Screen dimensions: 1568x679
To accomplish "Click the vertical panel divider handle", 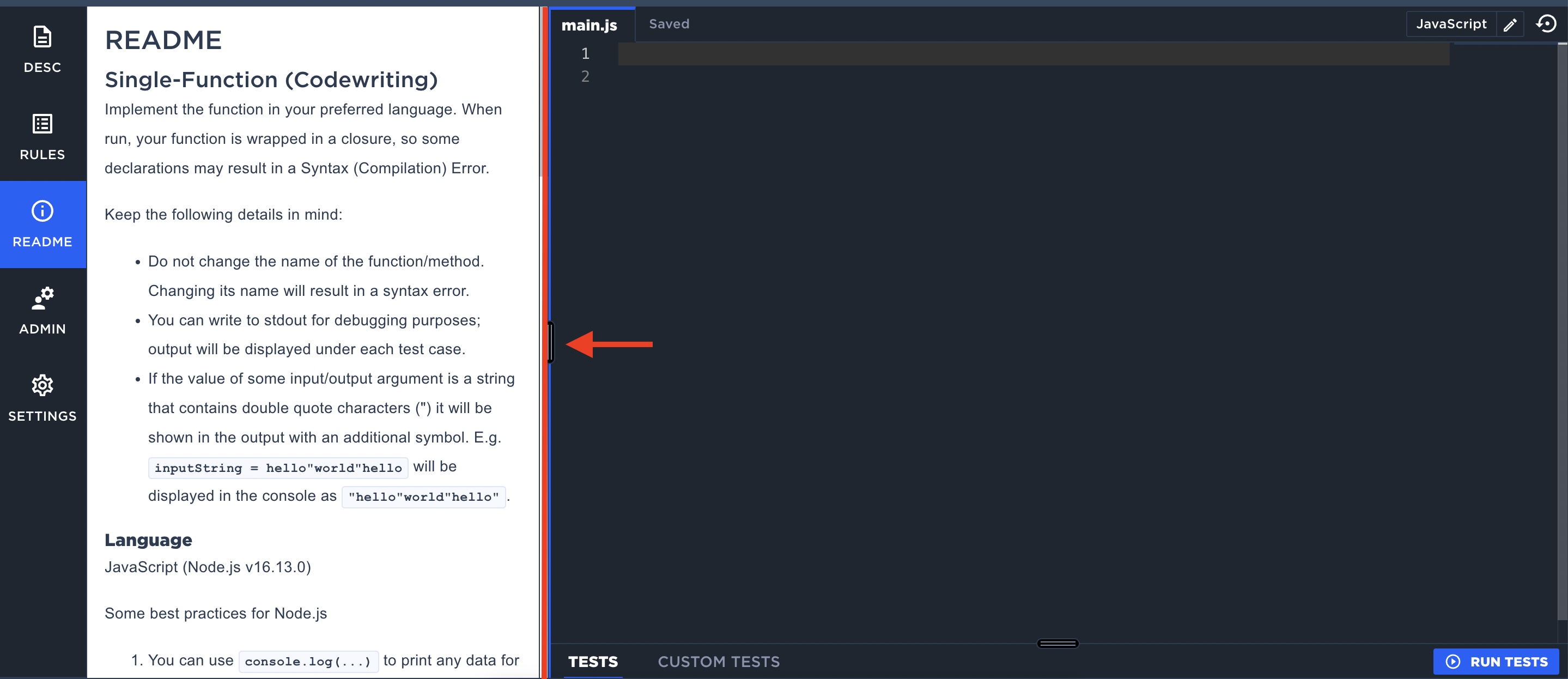I will coord(550,342).
